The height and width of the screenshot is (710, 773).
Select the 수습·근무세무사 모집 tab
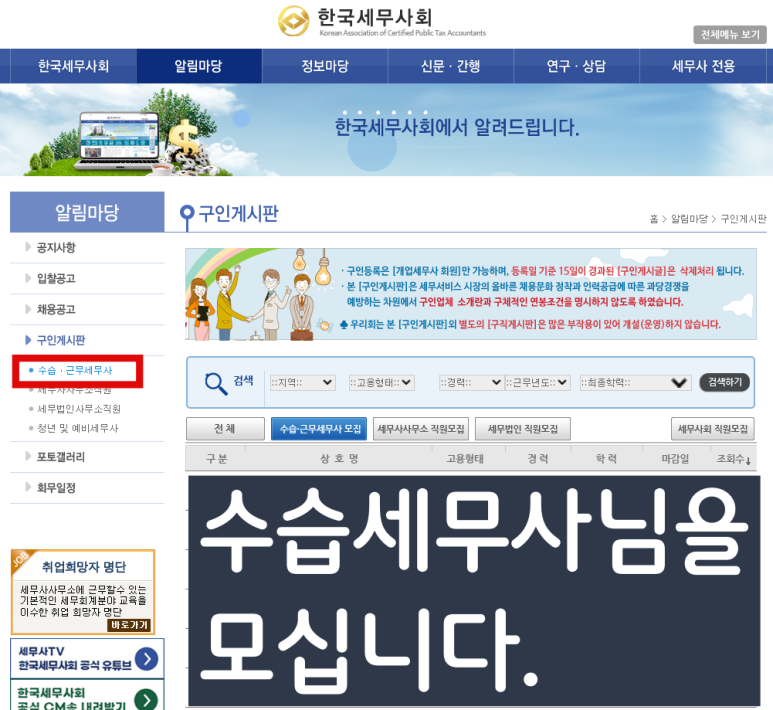pos(320,429)
